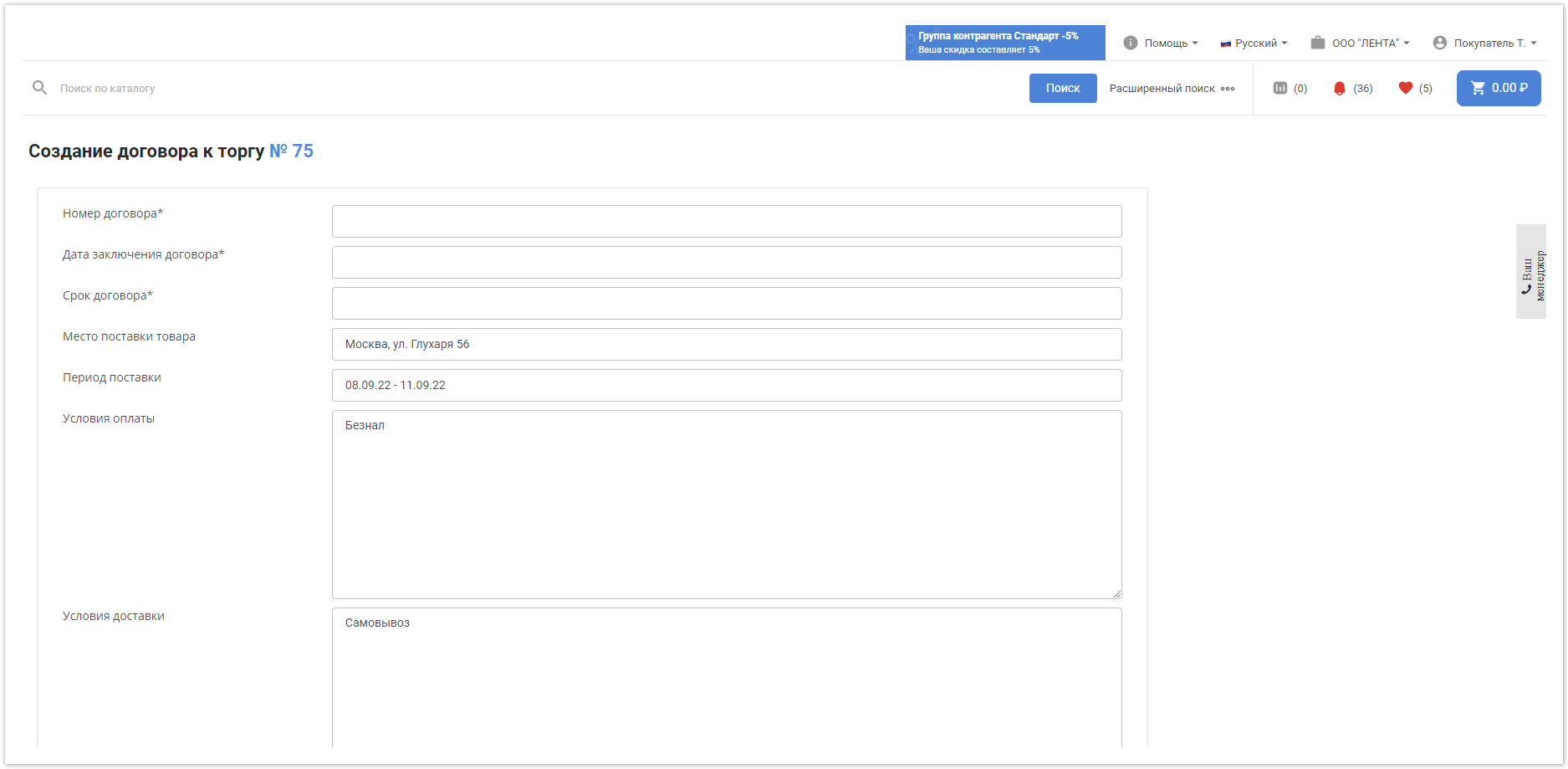Open favorites heart icon (5)

pyautogui.click(x=1405, y=88)
